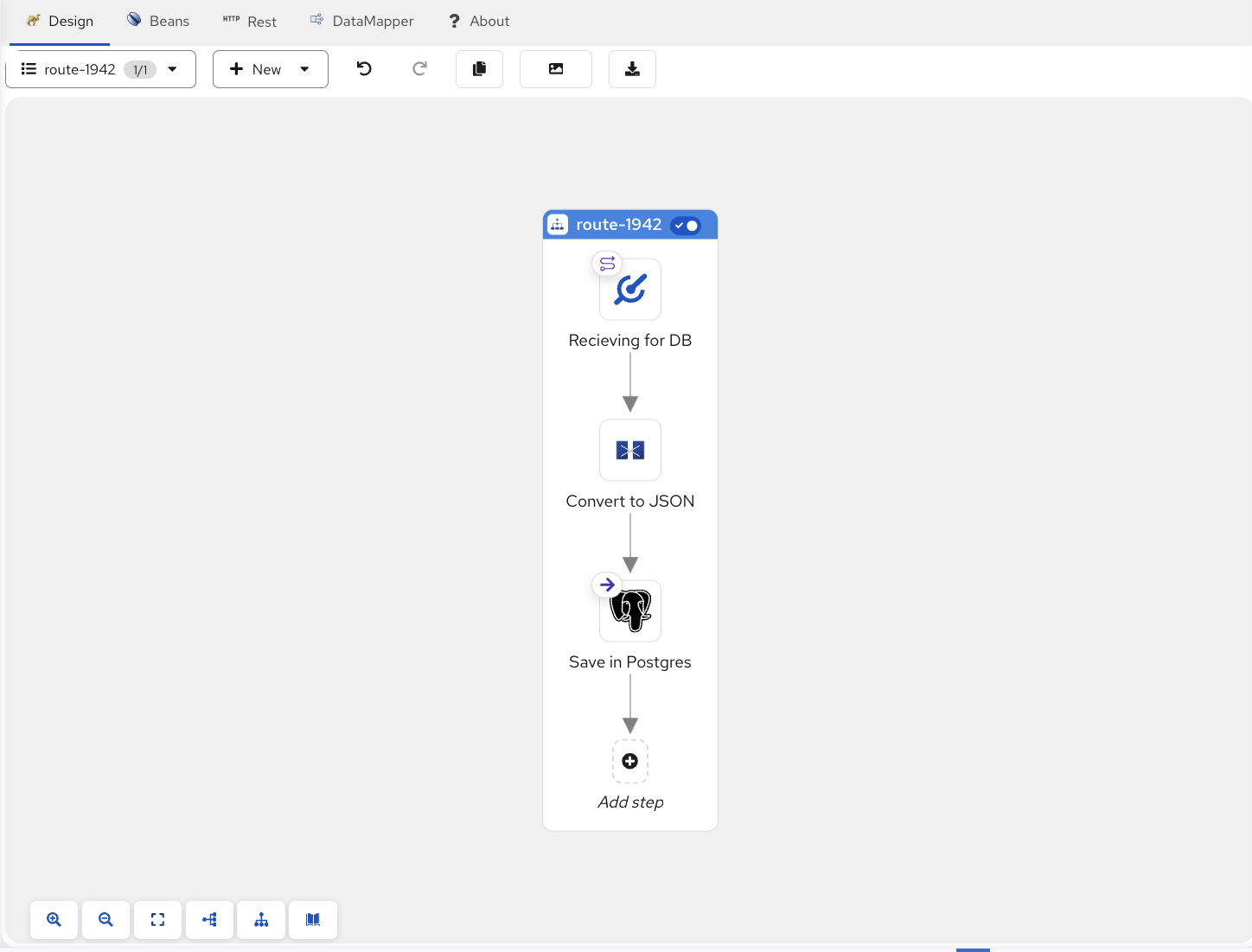1252x952 pixels.
Task: Click the Recieving for DB label
Action: click(630, 341)
